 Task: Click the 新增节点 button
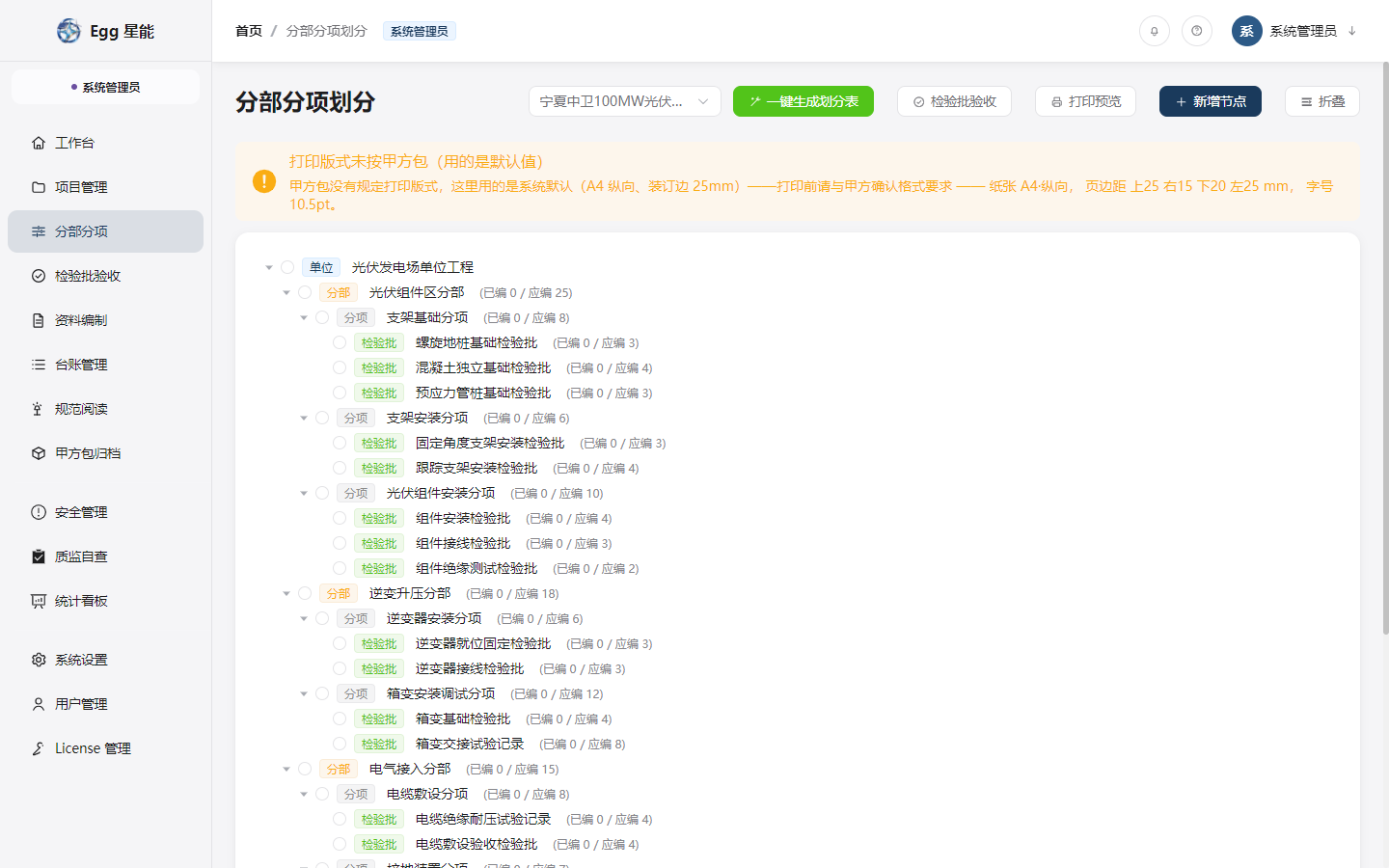click(x=1211, y=101)
